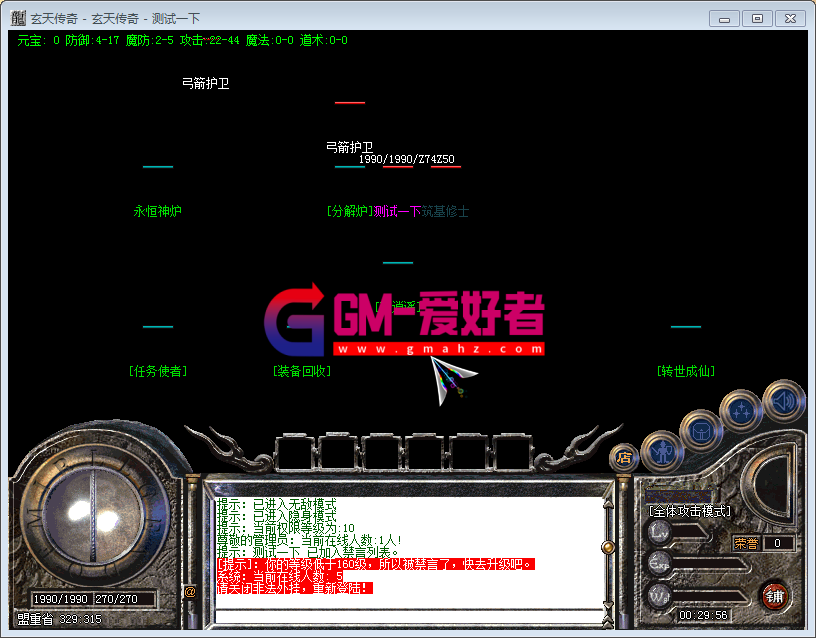Open the character status warrior icon
Screen dimensions: 816x638
coord(662,451)
